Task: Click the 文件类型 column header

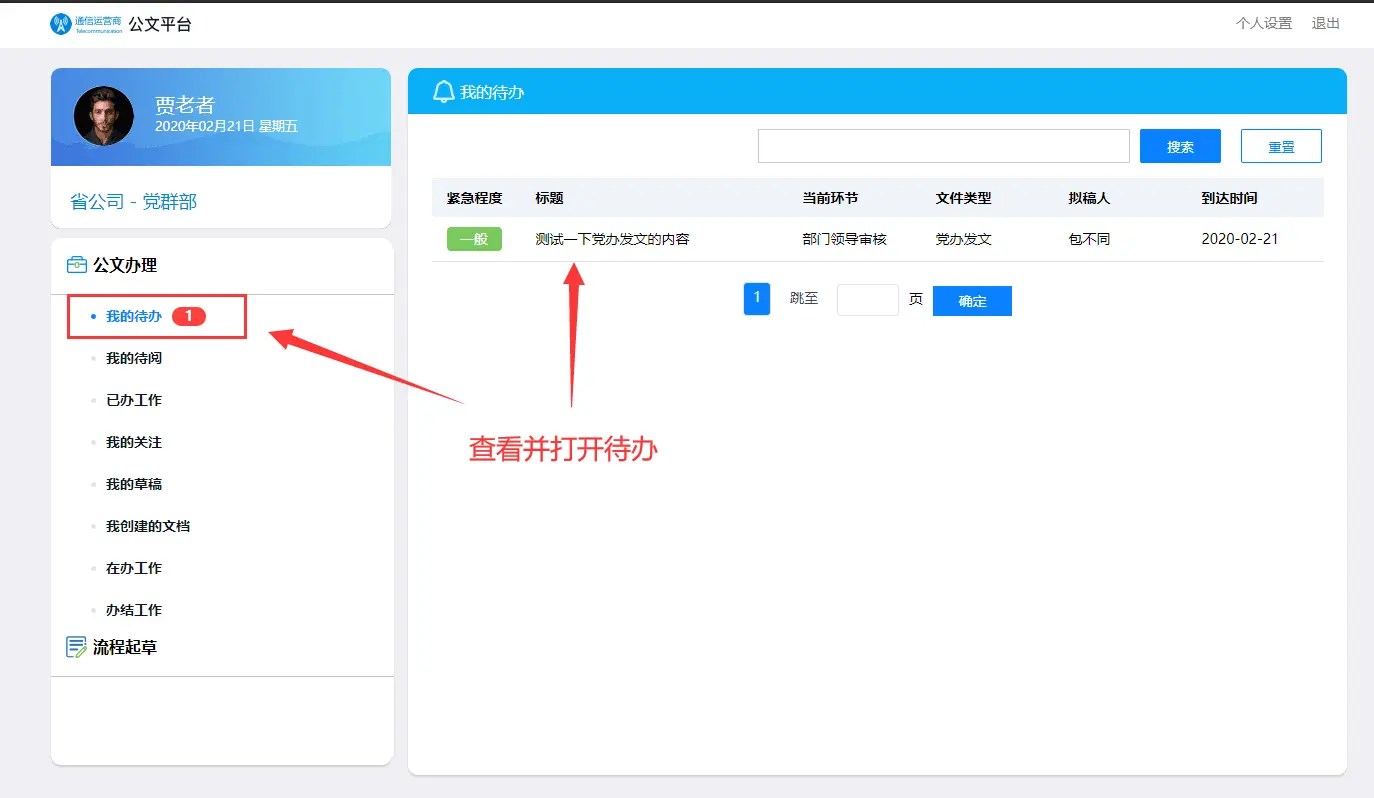Action: tap(963, 198)
